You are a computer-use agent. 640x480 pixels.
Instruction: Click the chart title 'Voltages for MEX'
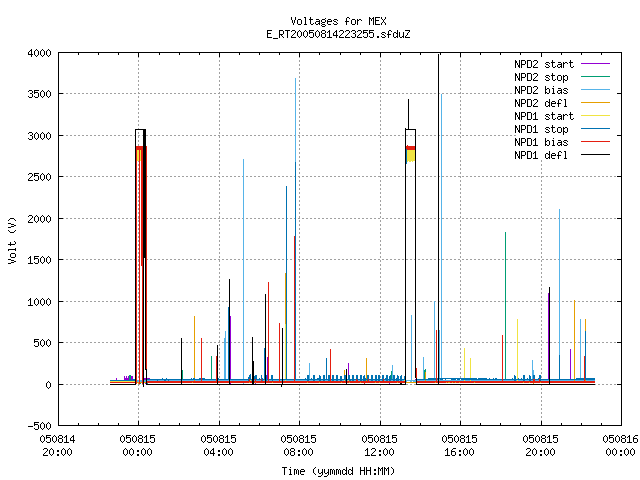click(x=338, y=21)
